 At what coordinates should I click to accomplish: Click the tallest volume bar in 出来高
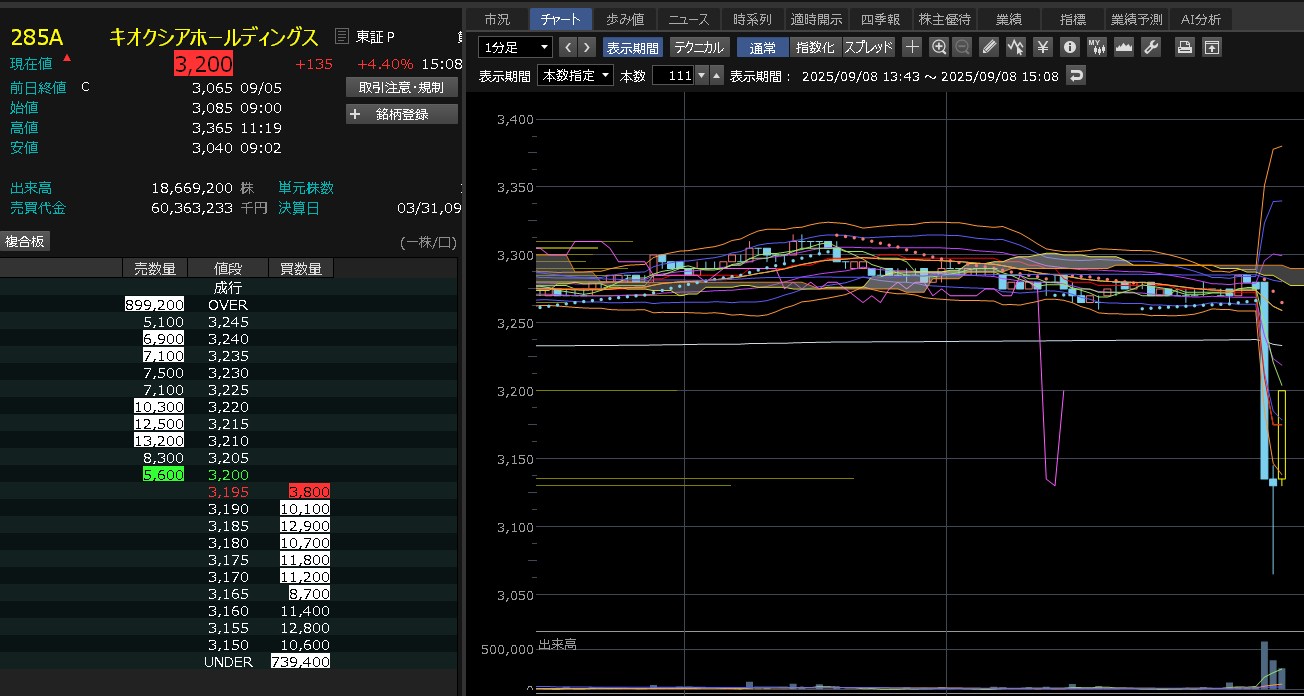1264,664
